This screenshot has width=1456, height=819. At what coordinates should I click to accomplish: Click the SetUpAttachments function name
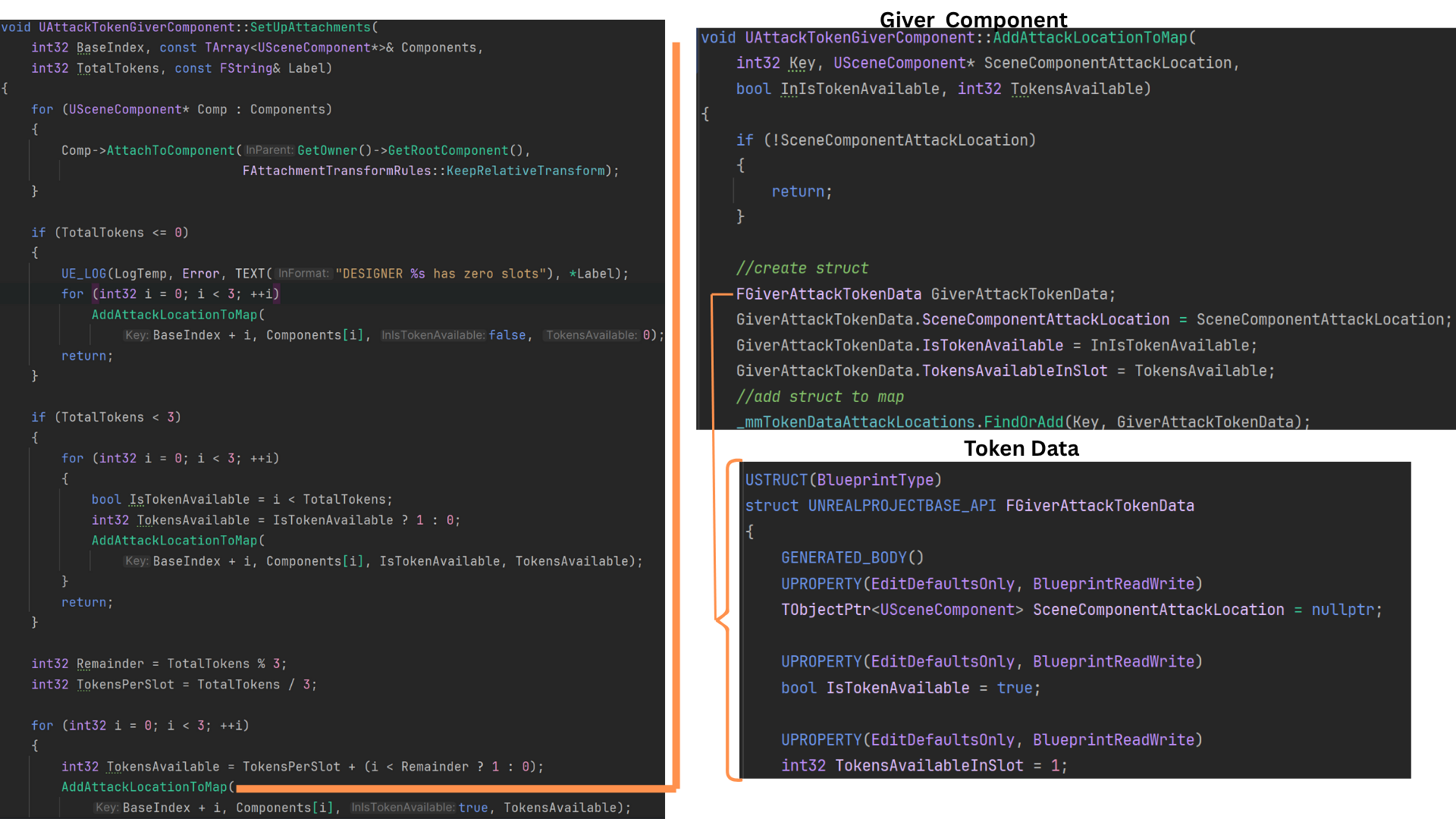pyautogui.click(x=310, y=27)
